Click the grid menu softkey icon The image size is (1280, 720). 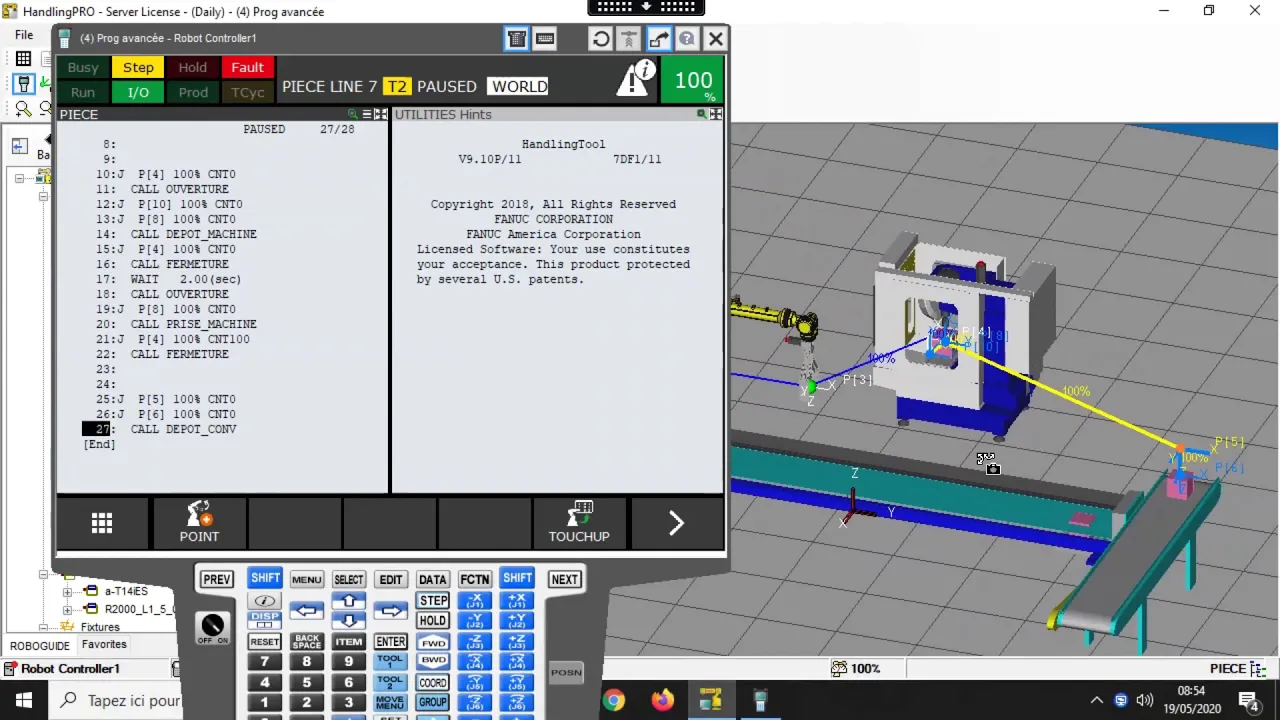[102, 522]
